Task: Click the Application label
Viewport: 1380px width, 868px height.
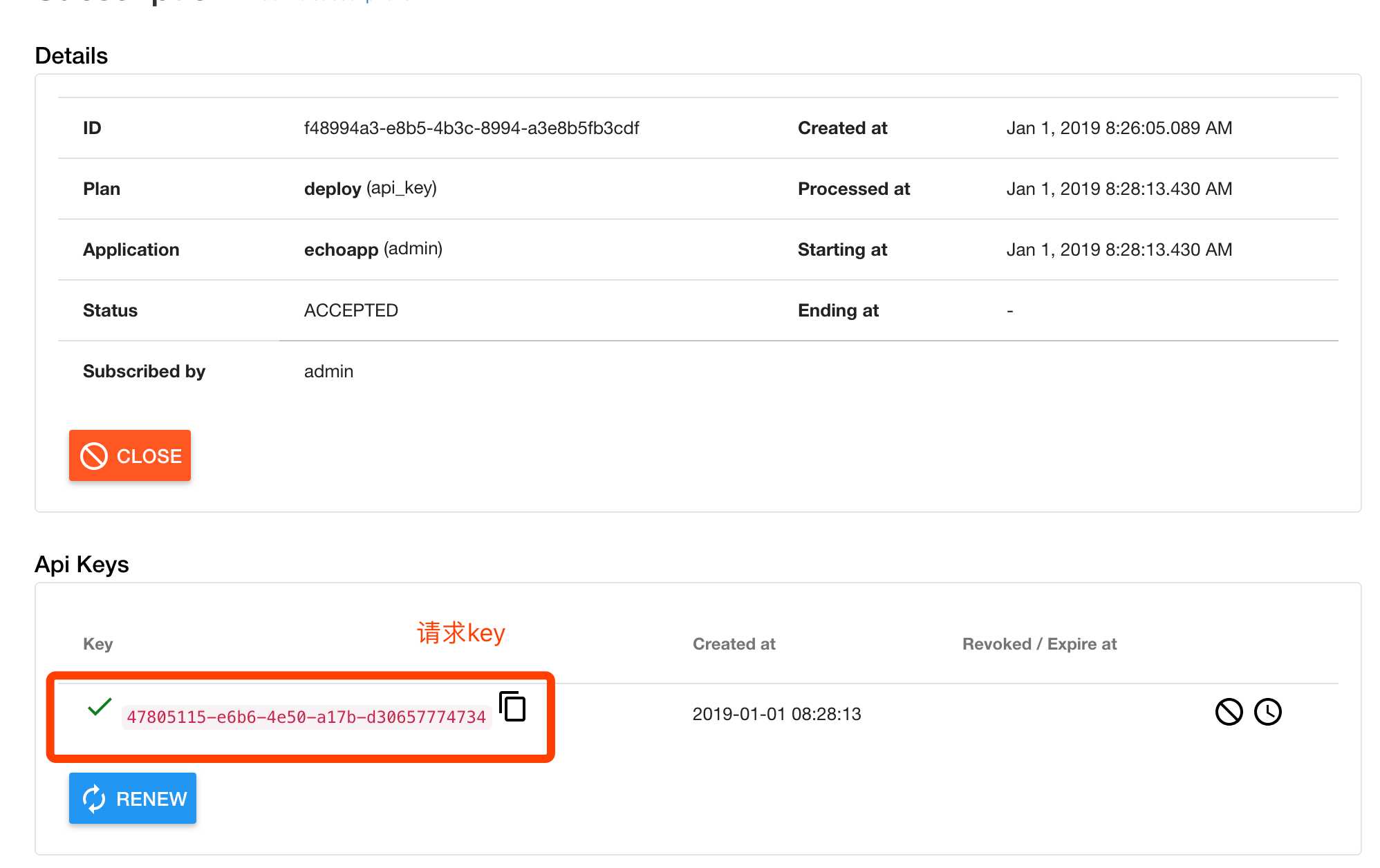Action: coord(131,249)
